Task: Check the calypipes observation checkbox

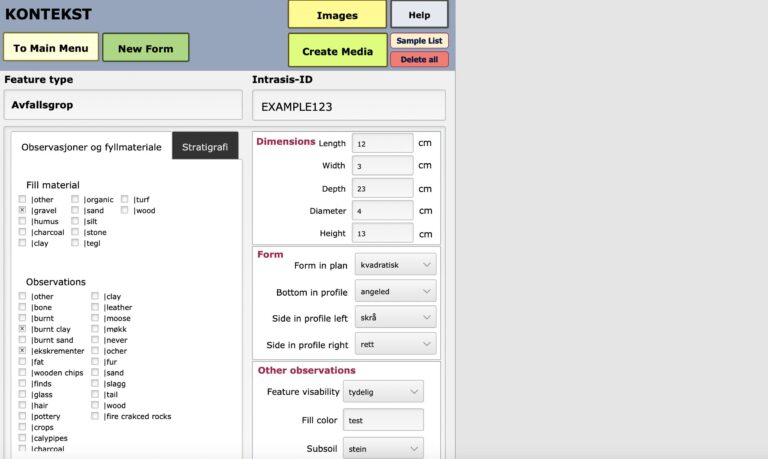Action: tap(22, 437)
